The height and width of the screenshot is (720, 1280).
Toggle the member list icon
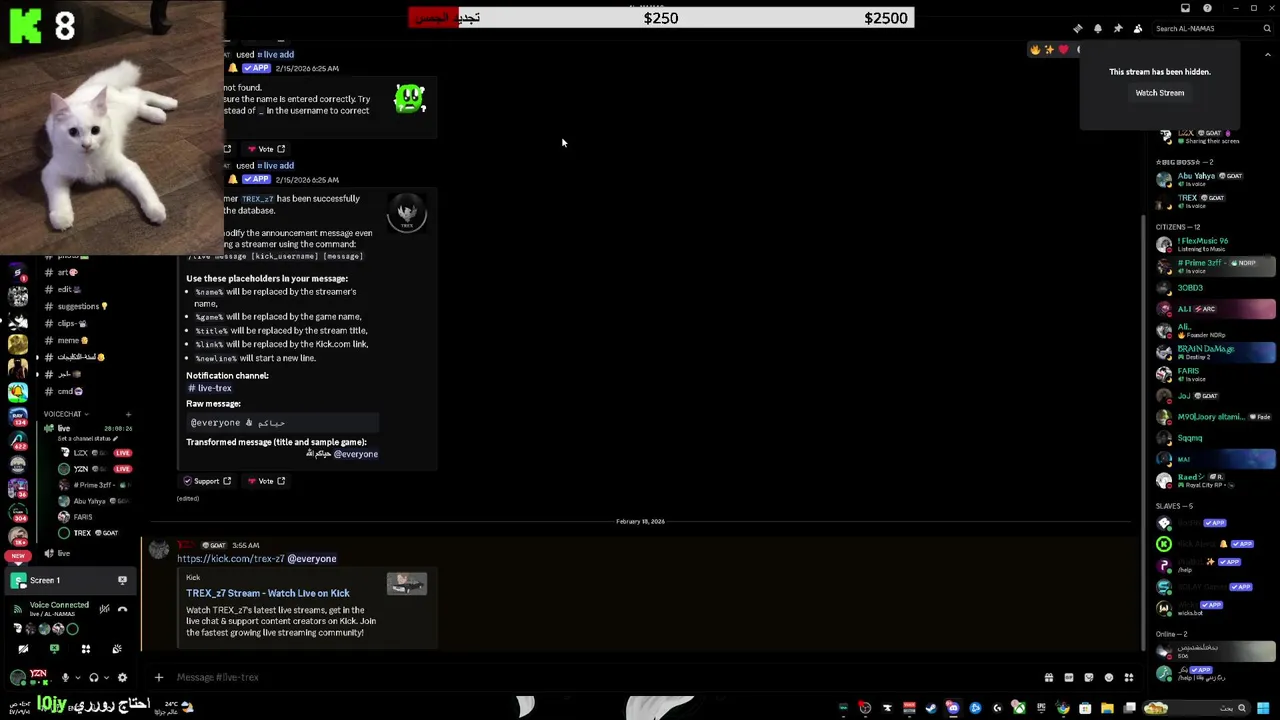click(1137, 28)
